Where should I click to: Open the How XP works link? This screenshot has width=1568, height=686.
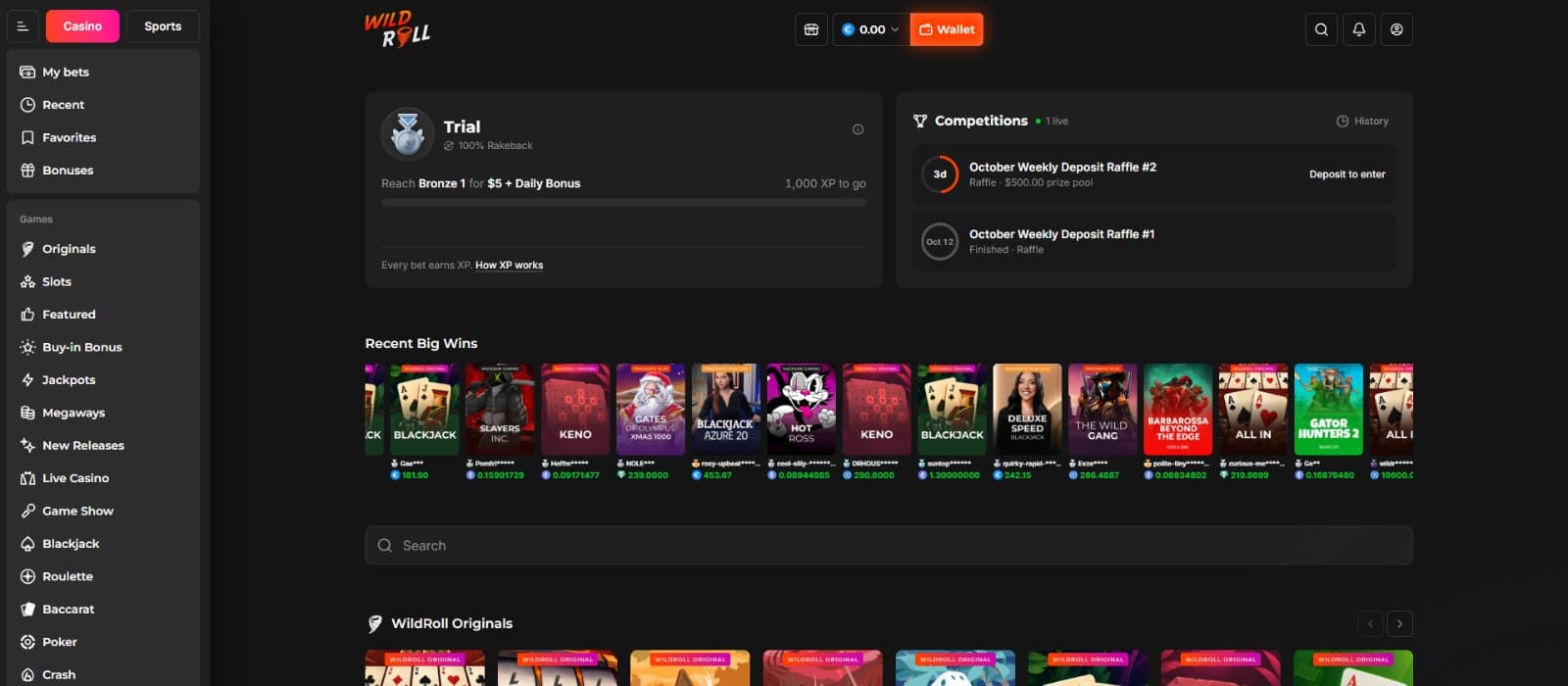(x=509, y=266)
